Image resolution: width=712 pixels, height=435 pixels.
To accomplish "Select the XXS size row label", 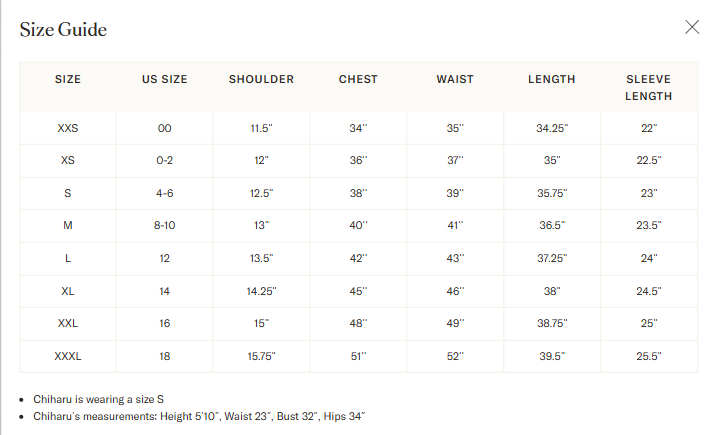I will 68,128.
